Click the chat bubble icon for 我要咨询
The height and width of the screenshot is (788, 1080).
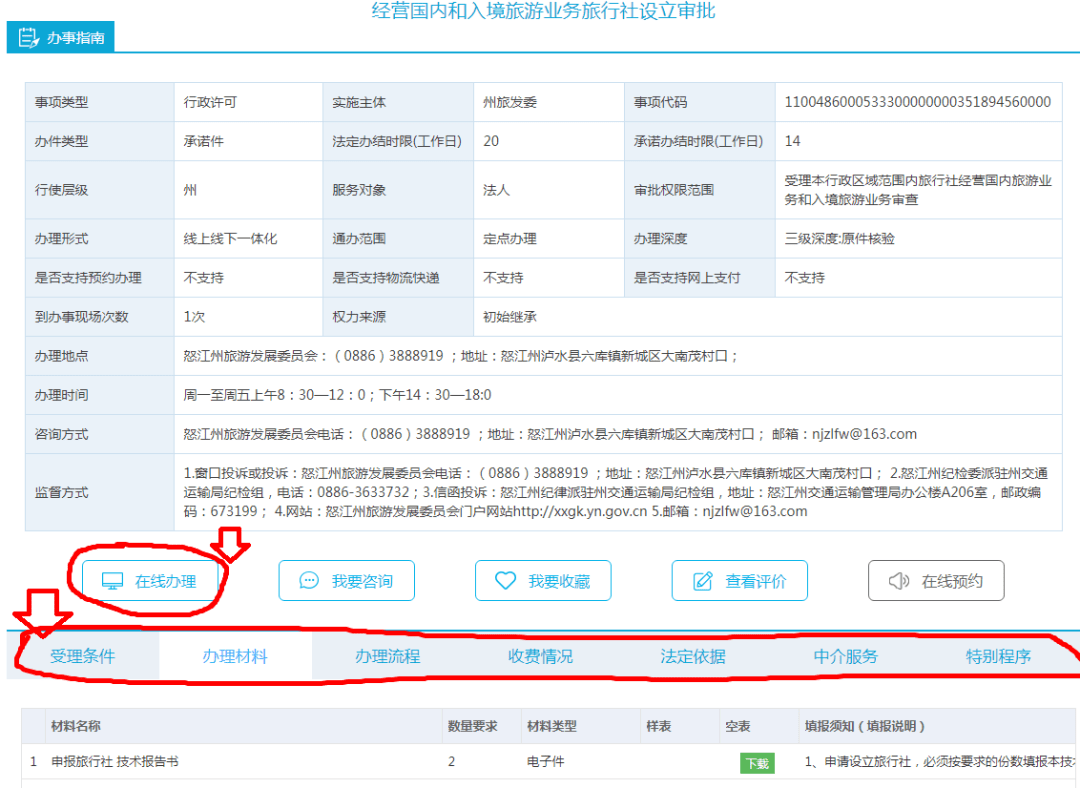click(309, 581)
